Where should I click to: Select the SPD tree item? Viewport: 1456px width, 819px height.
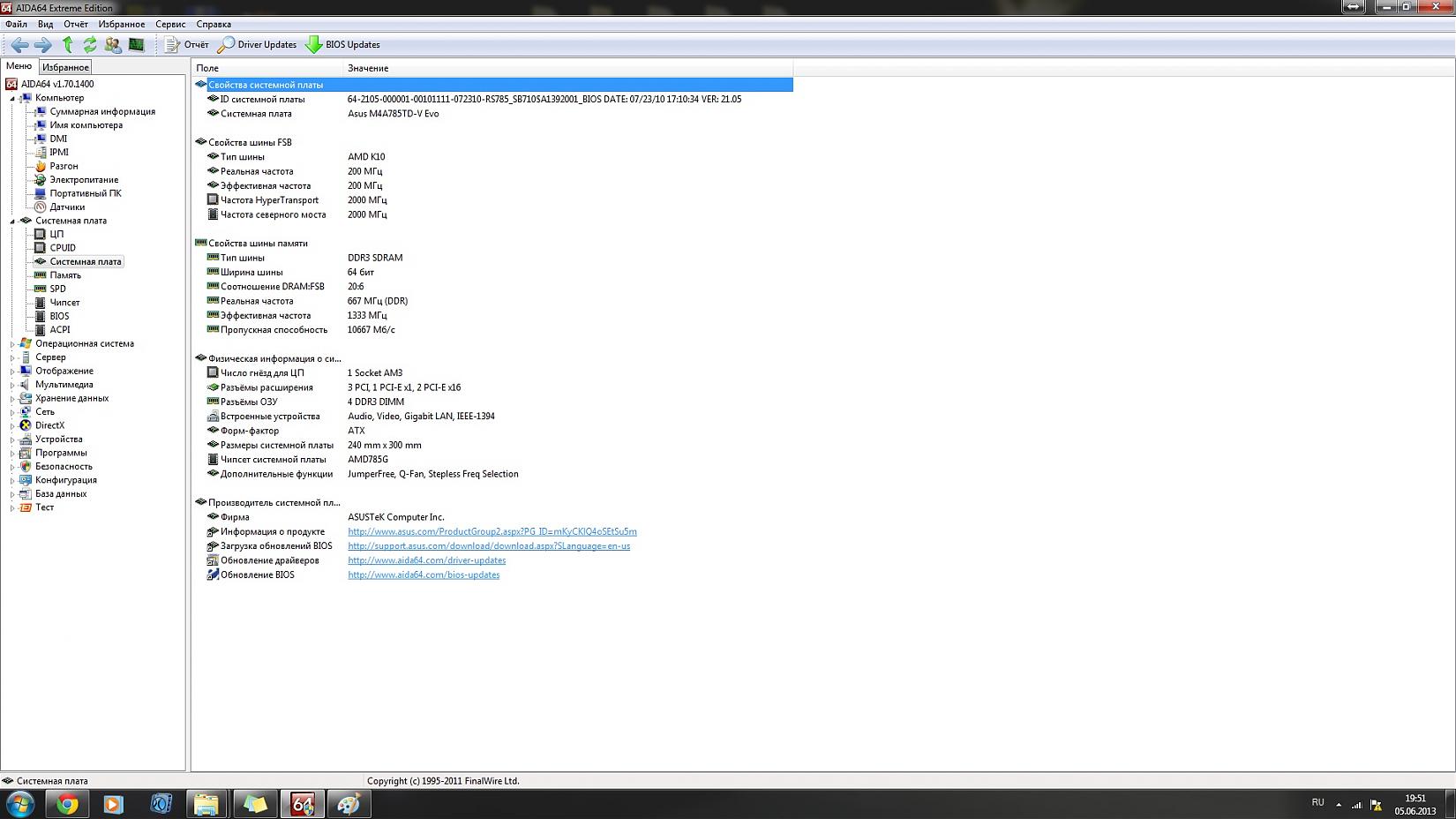(57, 289)
